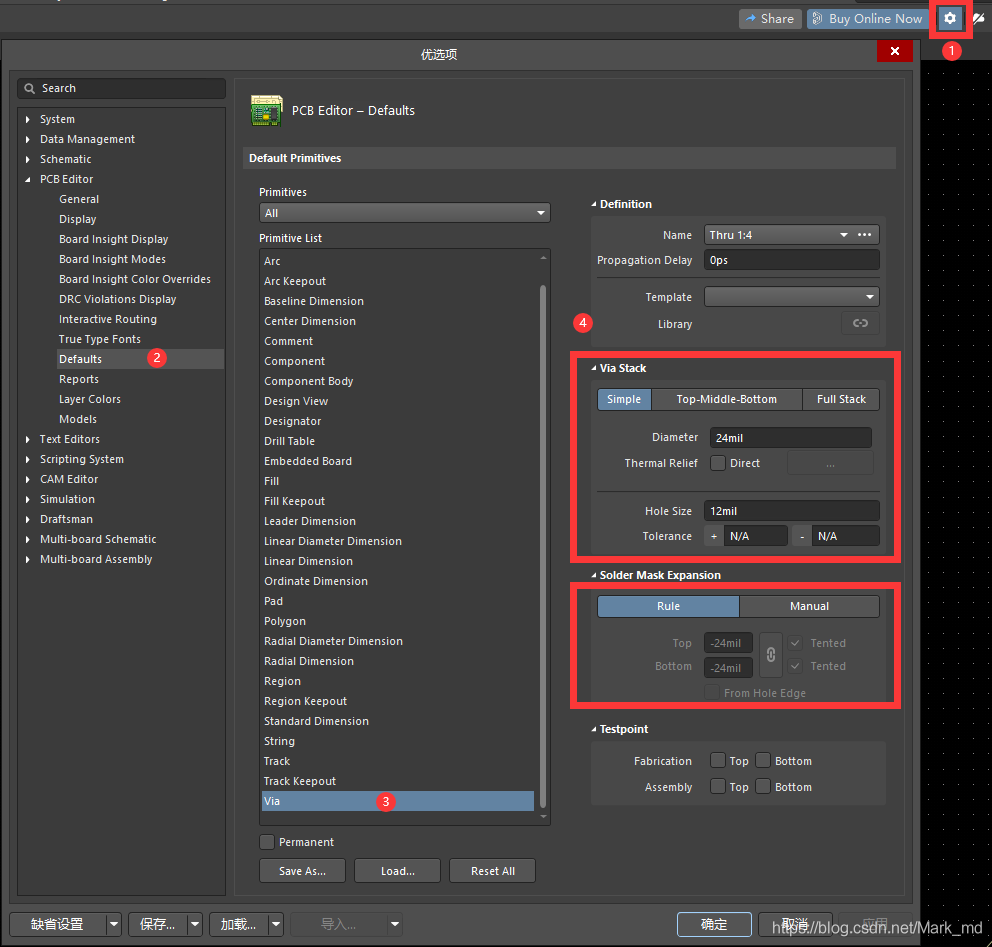
Task: Click the 缺省设置 defaults button
Action: pyautogui.click(x=58, y=924)
